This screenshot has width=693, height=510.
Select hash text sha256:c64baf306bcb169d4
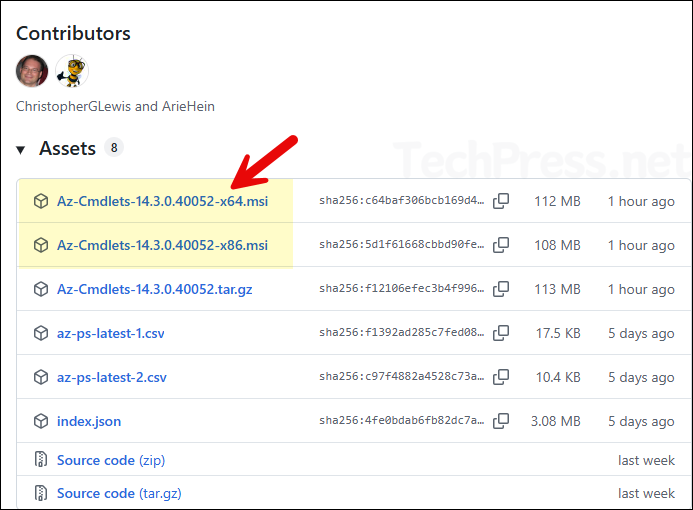pyautogui.click(x=402, y=201)
